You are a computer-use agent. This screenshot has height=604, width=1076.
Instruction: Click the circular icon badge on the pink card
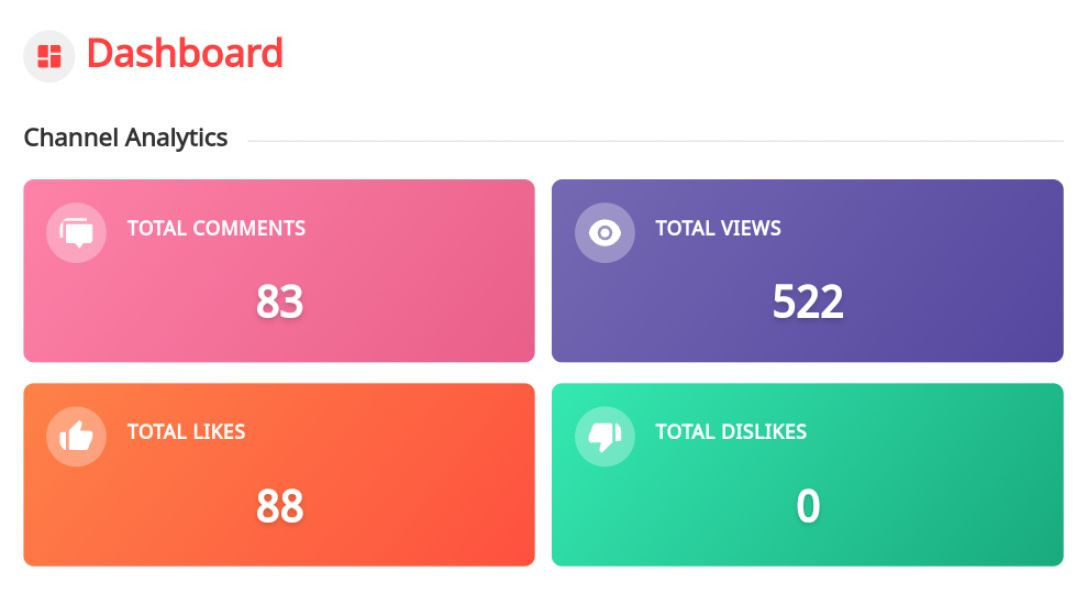[x=75, y=232]
